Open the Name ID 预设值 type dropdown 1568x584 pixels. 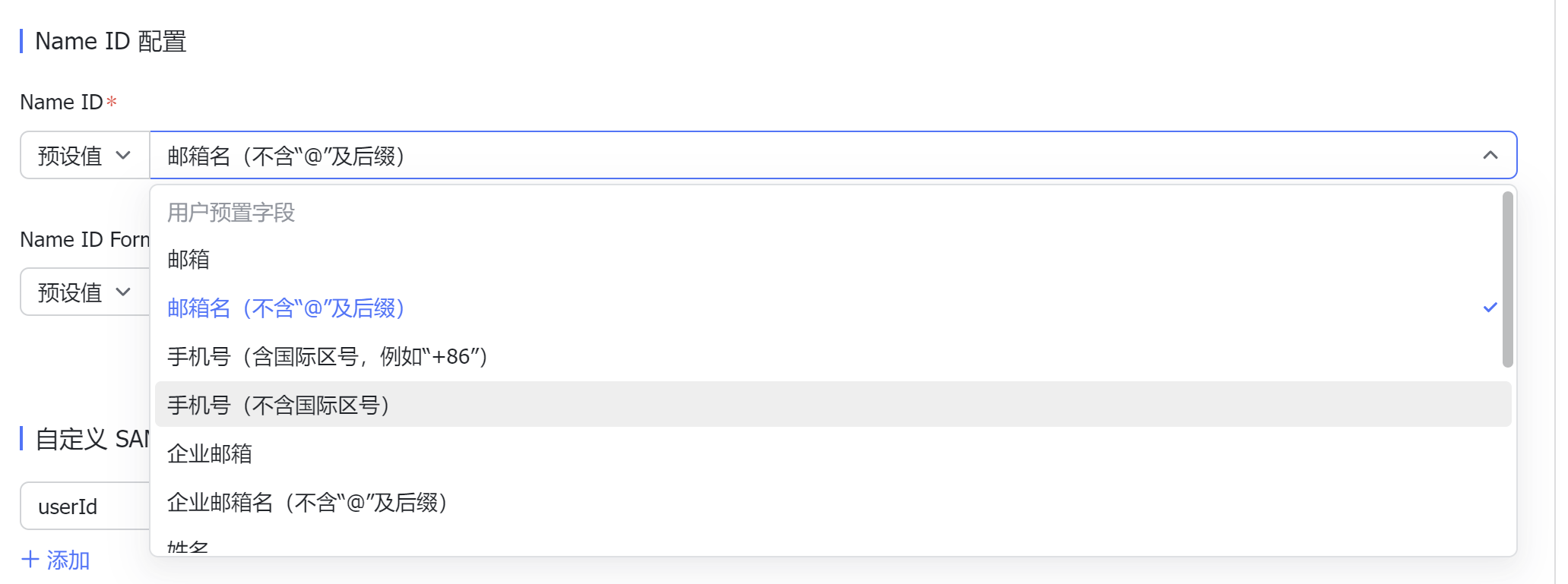click(x=84, y=156)
